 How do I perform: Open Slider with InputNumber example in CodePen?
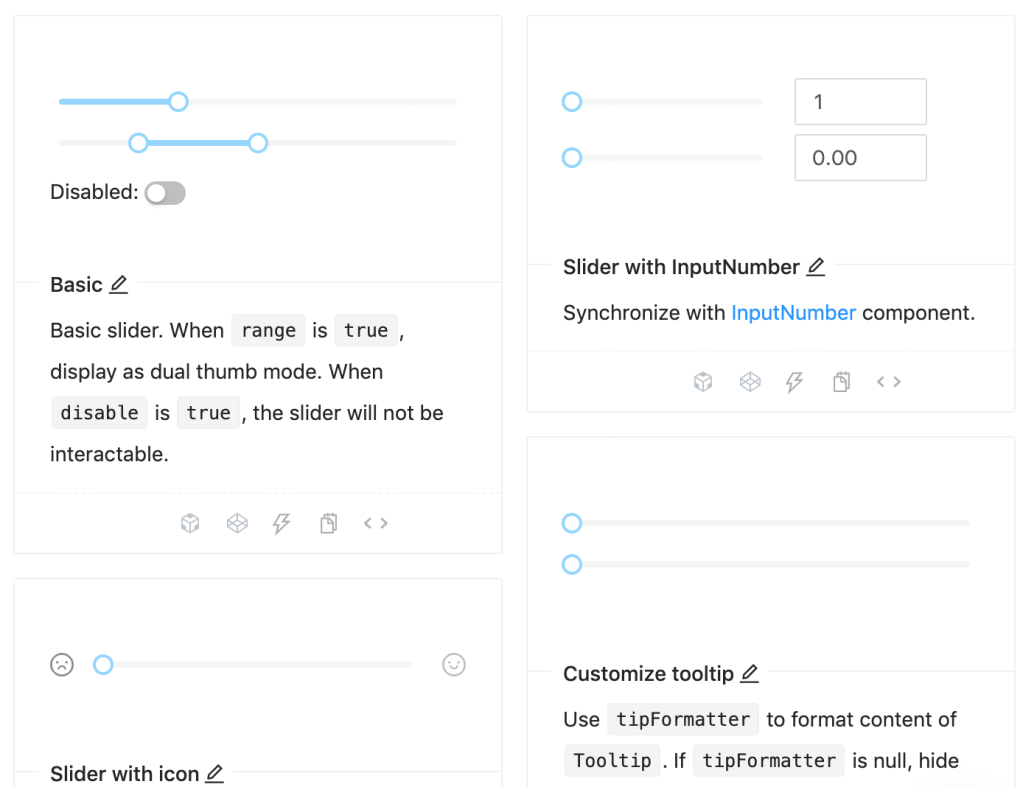(750, 381)
